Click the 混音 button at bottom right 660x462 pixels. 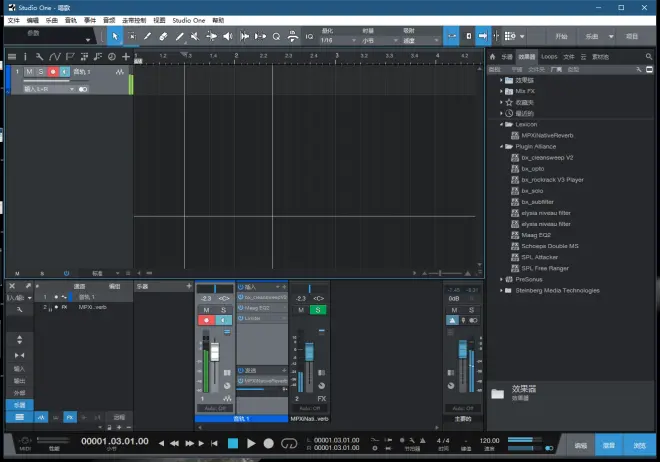[609, 445]
